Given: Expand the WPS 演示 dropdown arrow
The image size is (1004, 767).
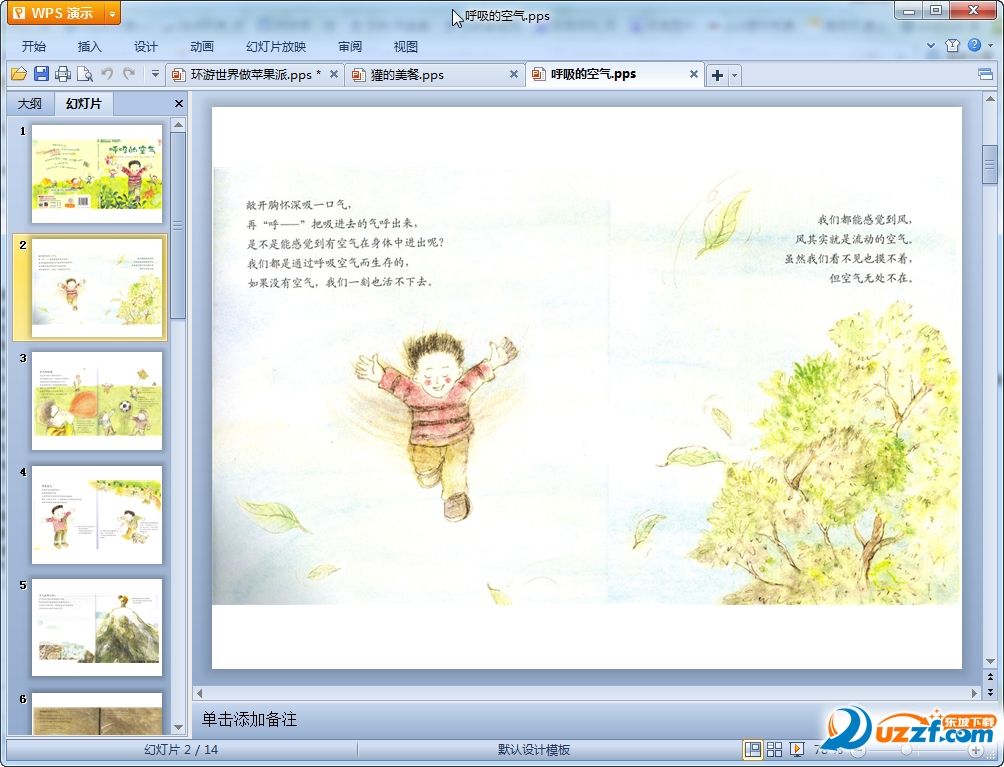Looking at the screenshot, I should [112, 13].
